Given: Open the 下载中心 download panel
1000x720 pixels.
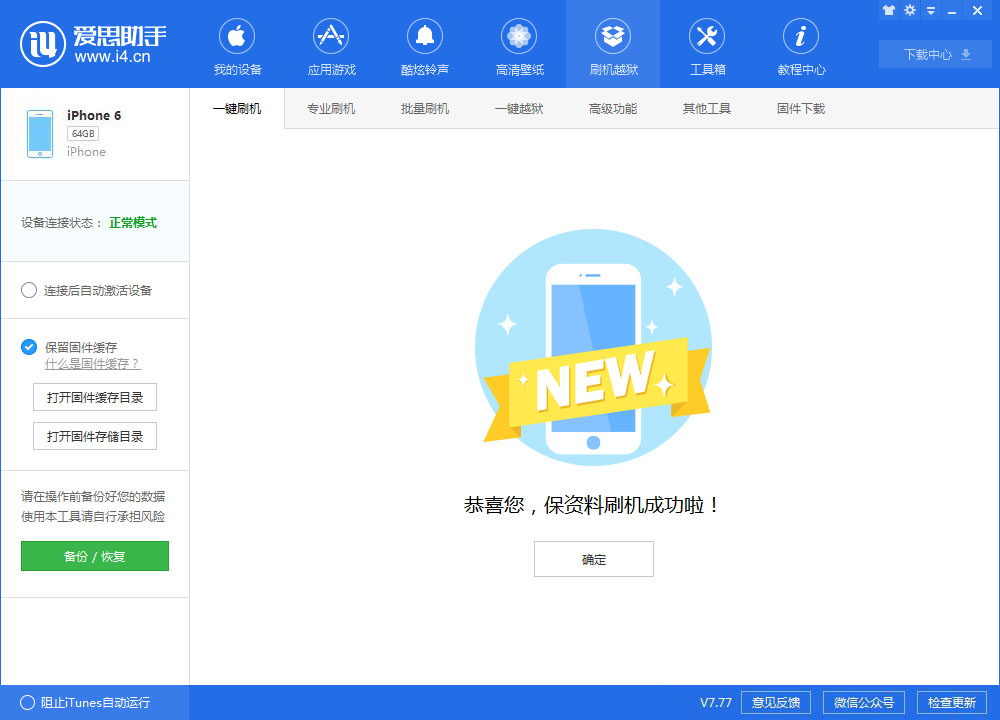Looking at the screenshot, I should point(934,54).
